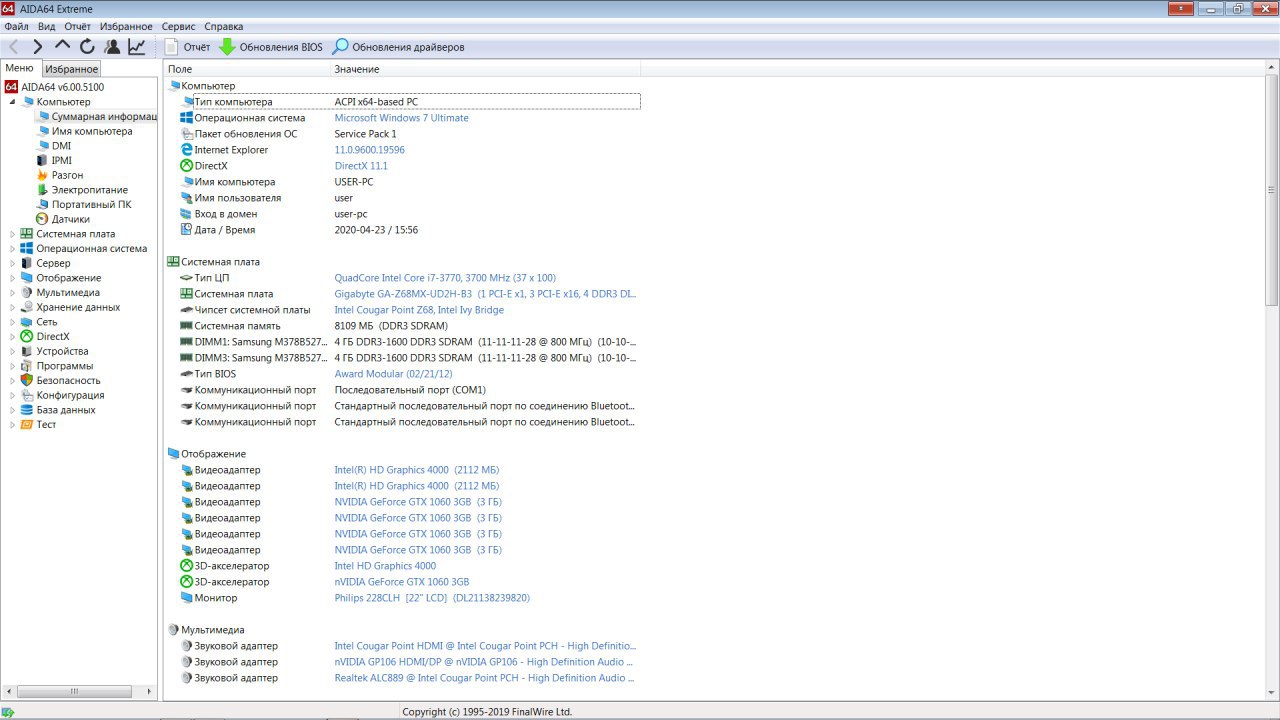The width and height of the screenshot is (1280, 720).
Task: Click Обновления драйверов toolbar button
Action: click(x=398, y=47)
